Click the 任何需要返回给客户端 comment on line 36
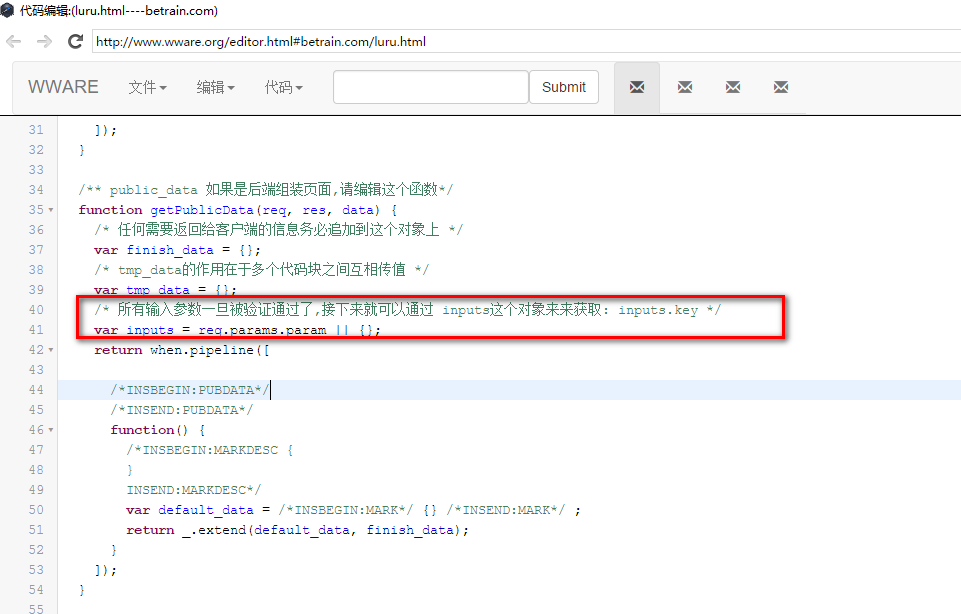 [278, 230]
